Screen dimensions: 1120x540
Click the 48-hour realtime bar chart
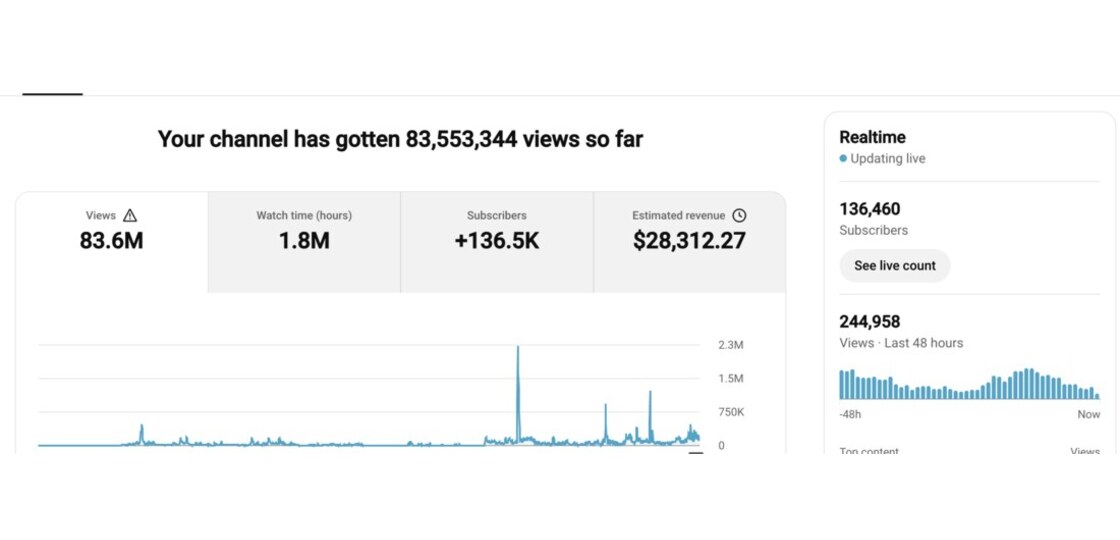click(x=969, y=384)
